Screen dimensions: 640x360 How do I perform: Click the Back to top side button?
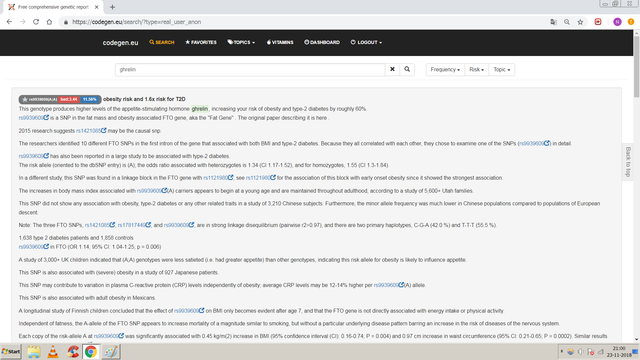click(x=628, y=162)
